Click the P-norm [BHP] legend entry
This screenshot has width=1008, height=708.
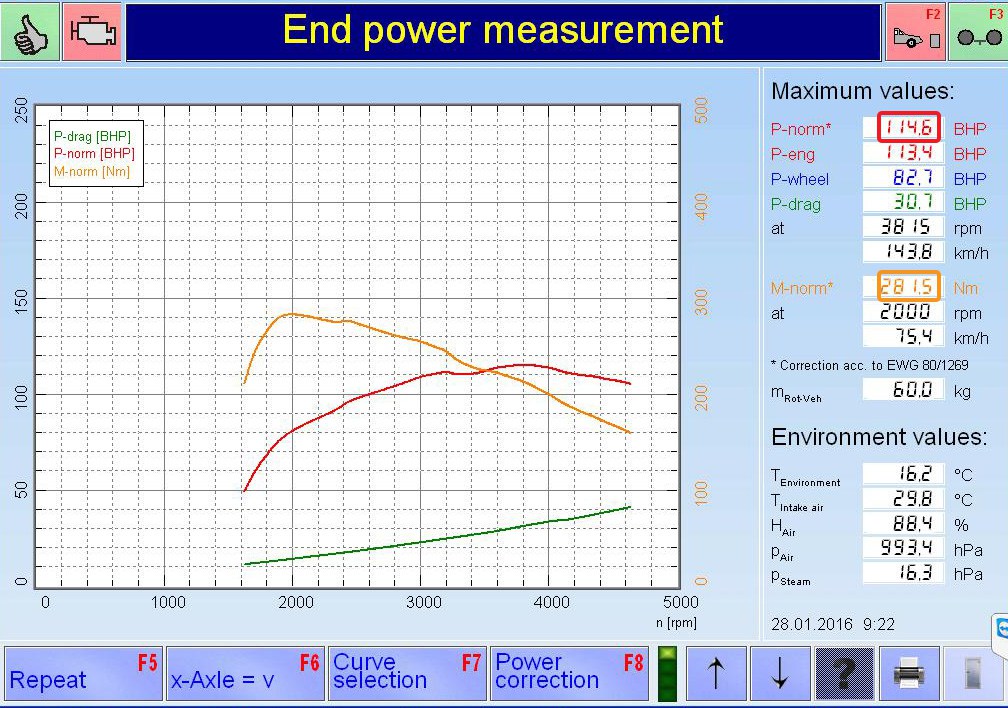pos(94,154)
